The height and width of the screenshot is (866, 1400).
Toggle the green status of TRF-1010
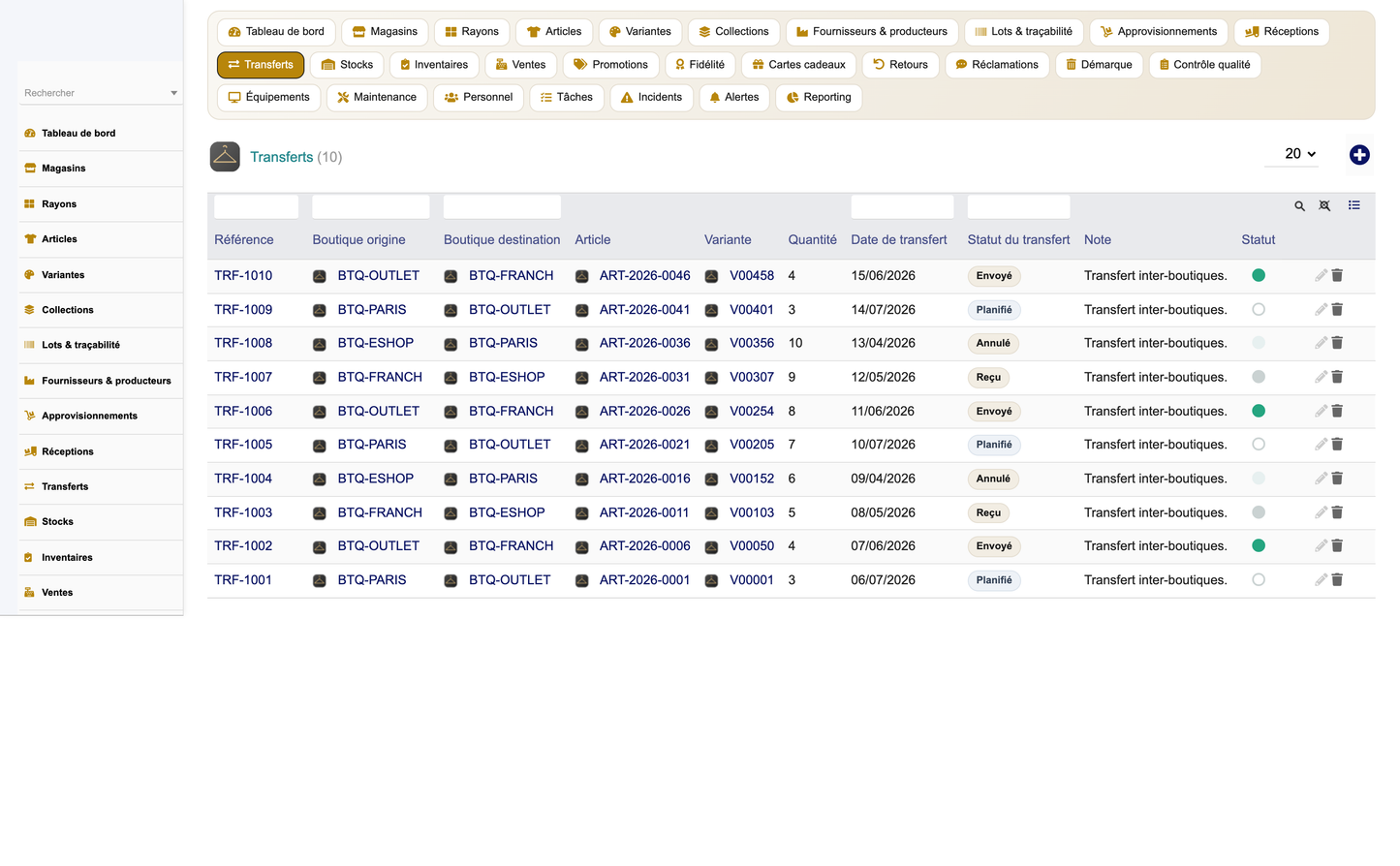pyautogui.click(x=1259, y=276)
